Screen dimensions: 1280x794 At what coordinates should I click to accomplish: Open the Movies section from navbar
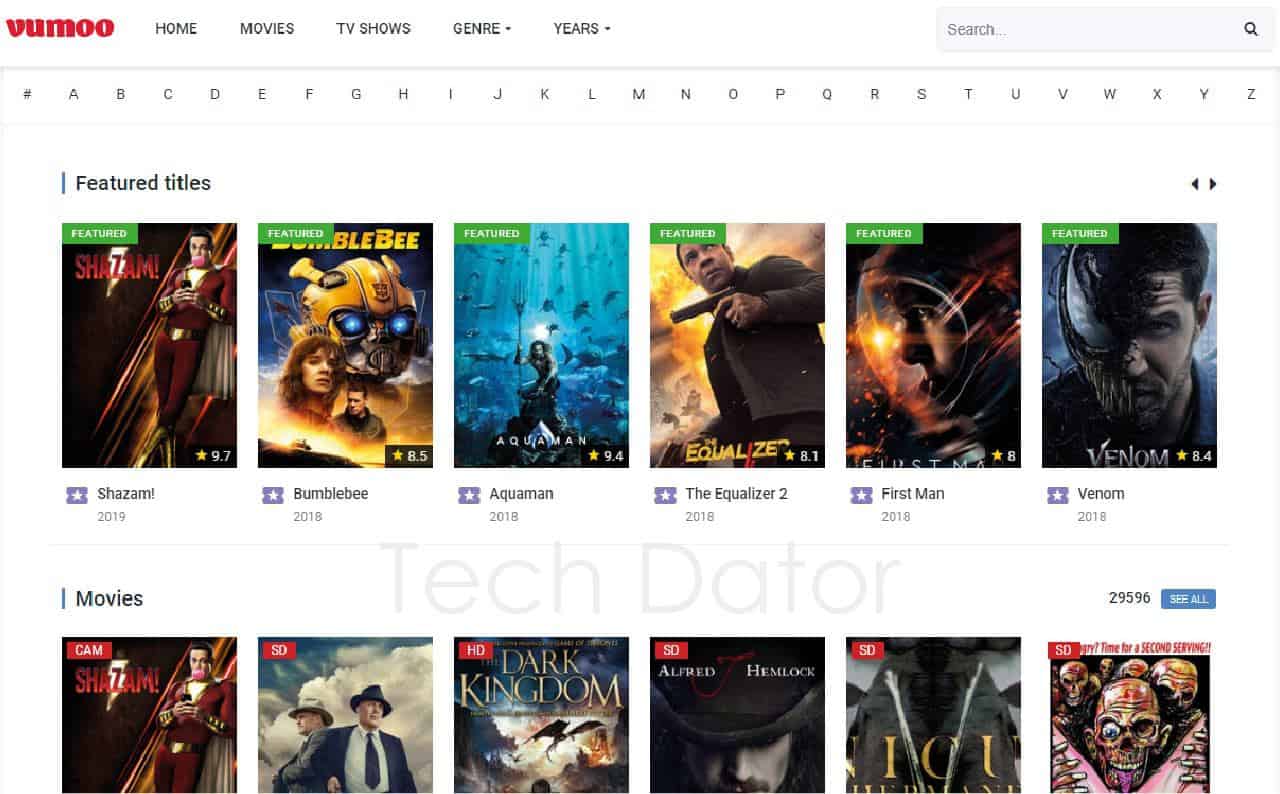click(x=267, y=29)
